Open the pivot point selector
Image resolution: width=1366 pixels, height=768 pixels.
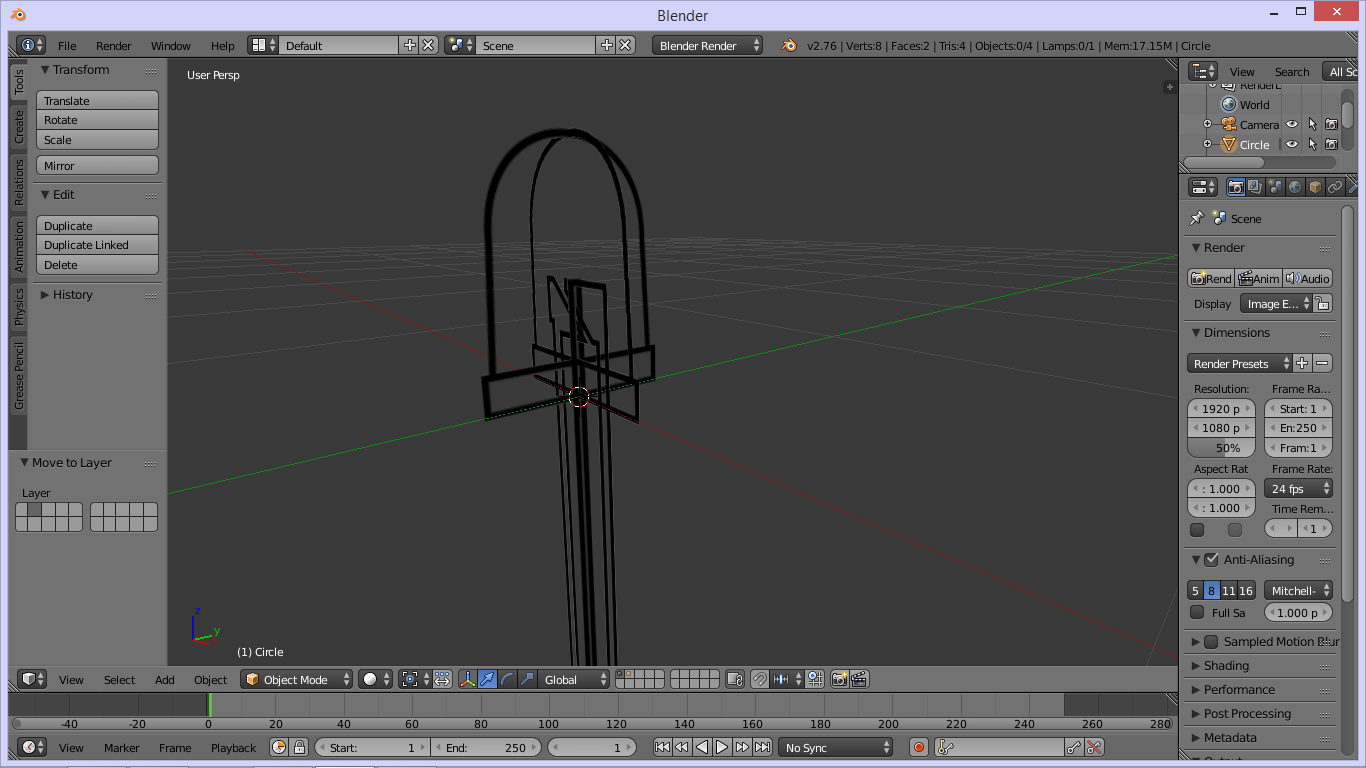(x=415, y=679)
